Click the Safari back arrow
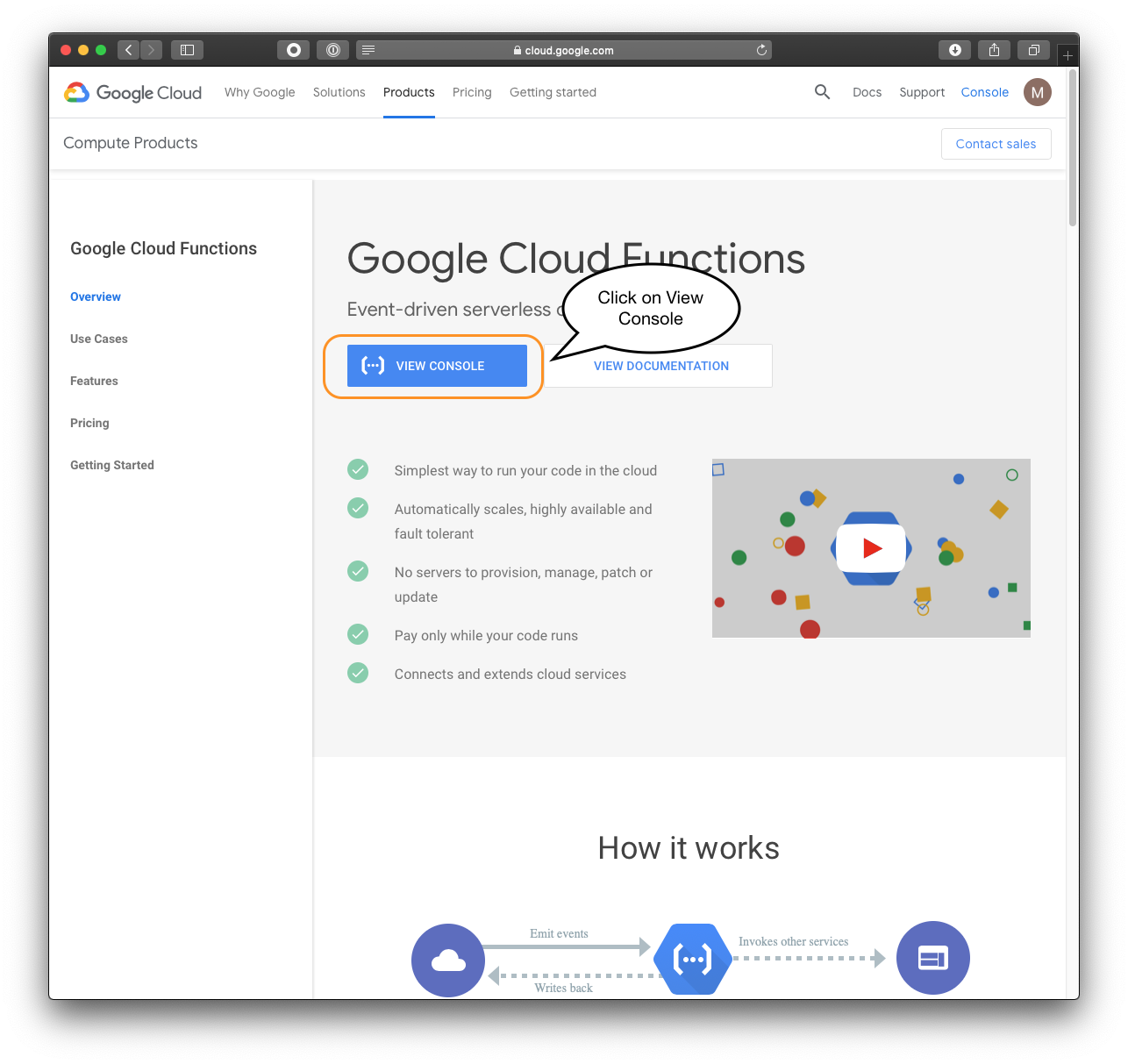Image resolution: width=1128 pixels, height=1064 pixels. pyautogui.click(x=129, y=50)
